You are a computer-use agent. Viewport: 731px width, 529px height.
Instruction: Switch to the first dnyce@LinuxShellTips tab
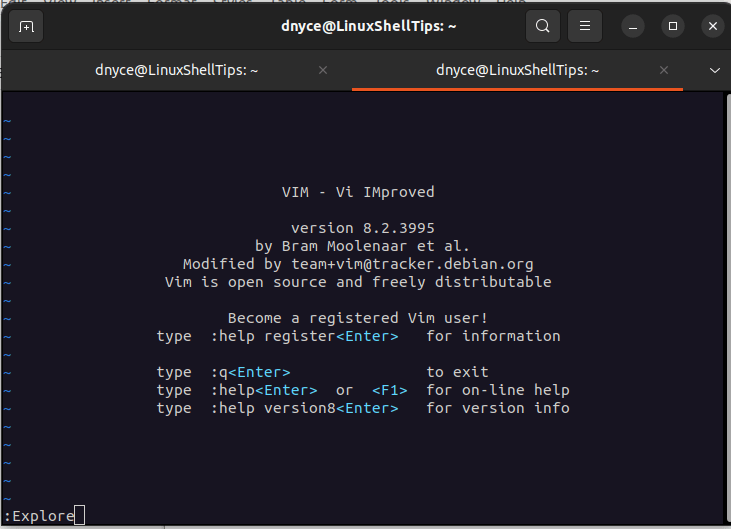177,70
